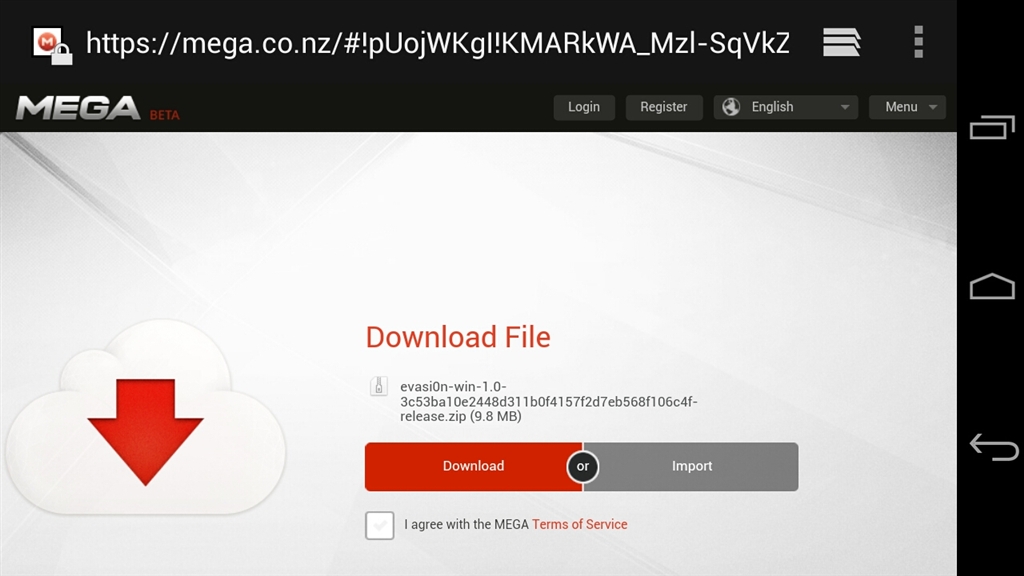Tap the MEGA site favicon with padlock
The image size is (1024, 576).
click(x=52, y=46)
